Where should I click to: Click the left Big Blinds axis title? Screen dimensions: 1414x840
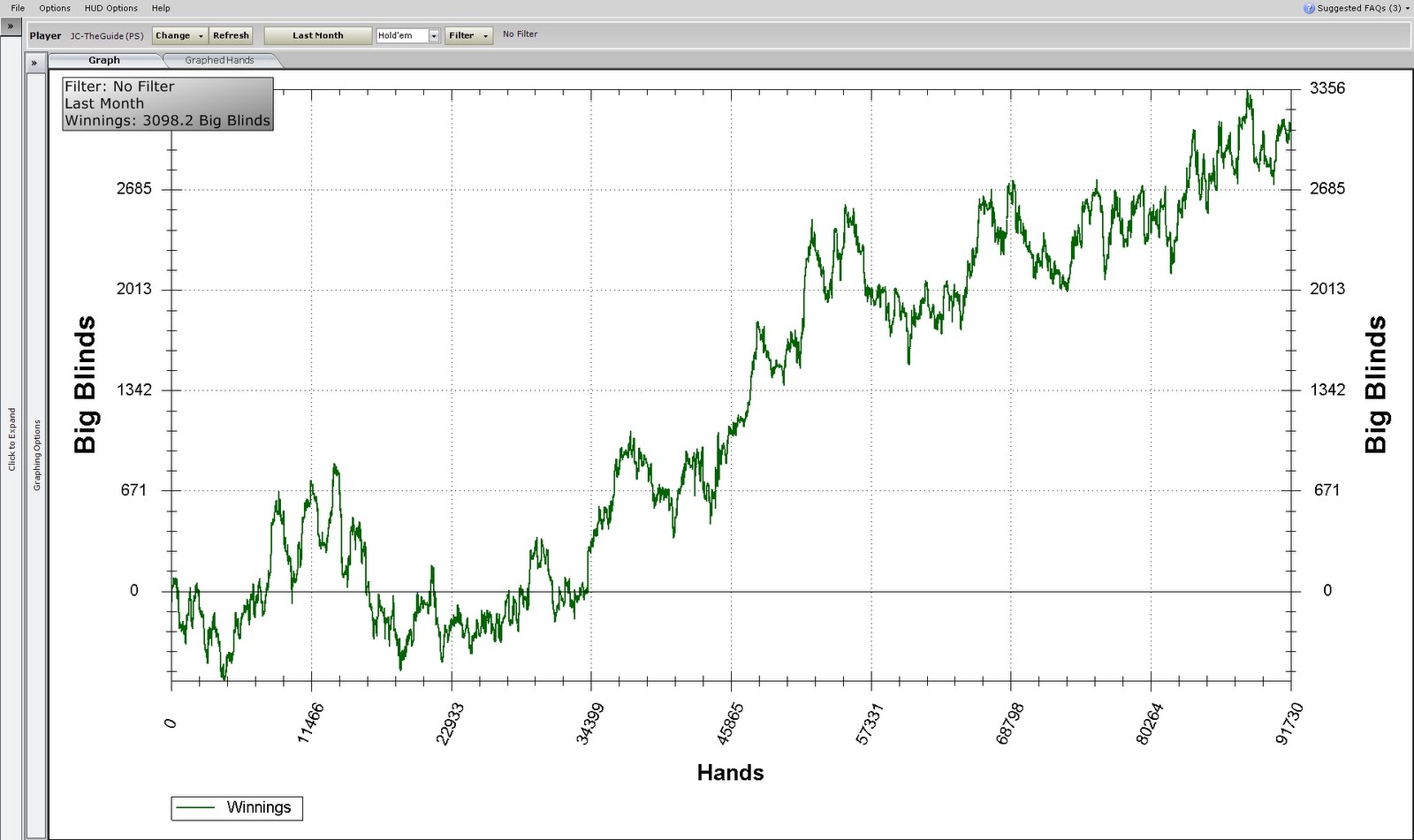click(85, 385)
